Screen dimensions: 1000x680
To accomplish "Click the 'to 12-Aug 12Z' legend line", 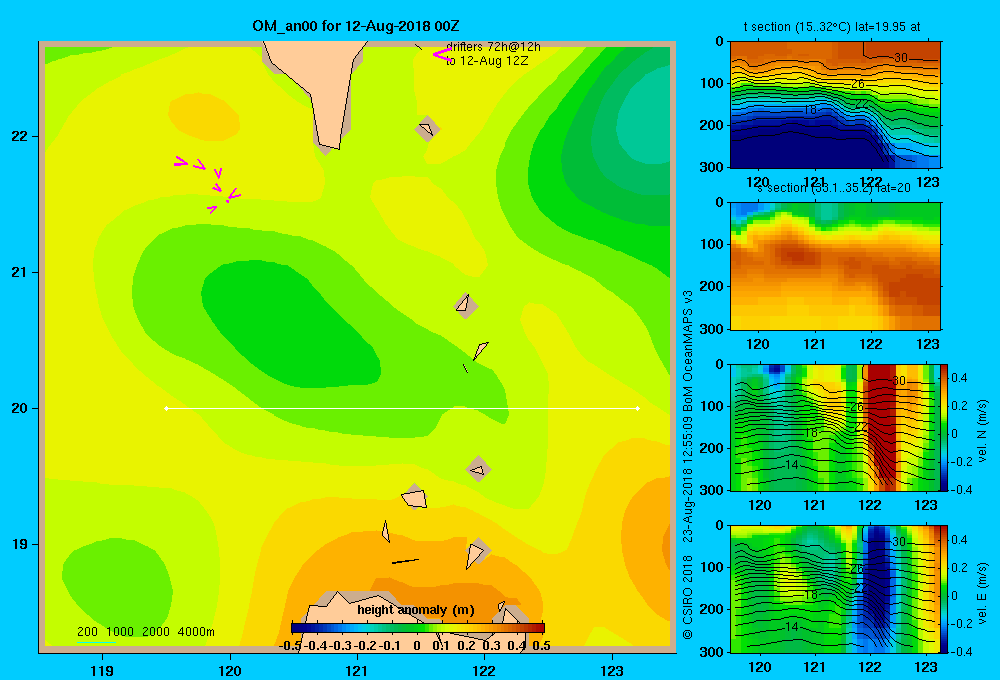I will coord(487,61).
